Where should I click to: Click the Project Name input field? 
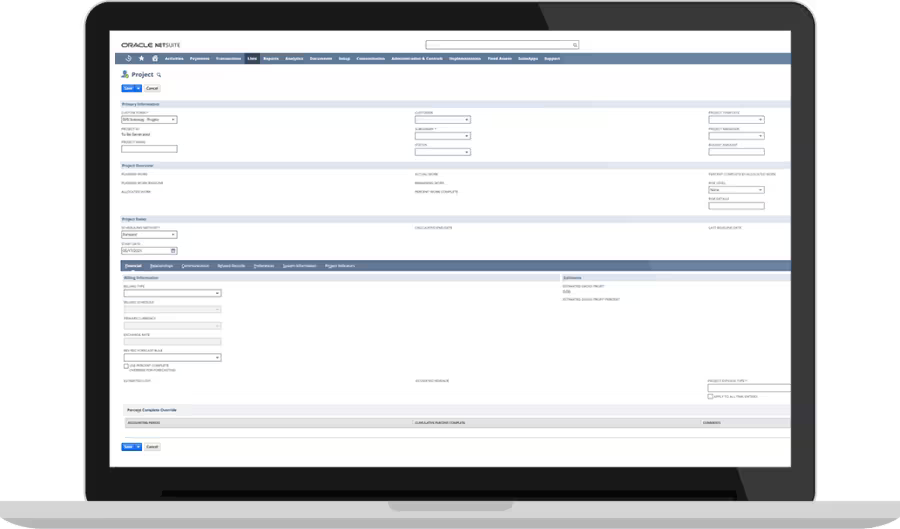[x=149, y=149]
